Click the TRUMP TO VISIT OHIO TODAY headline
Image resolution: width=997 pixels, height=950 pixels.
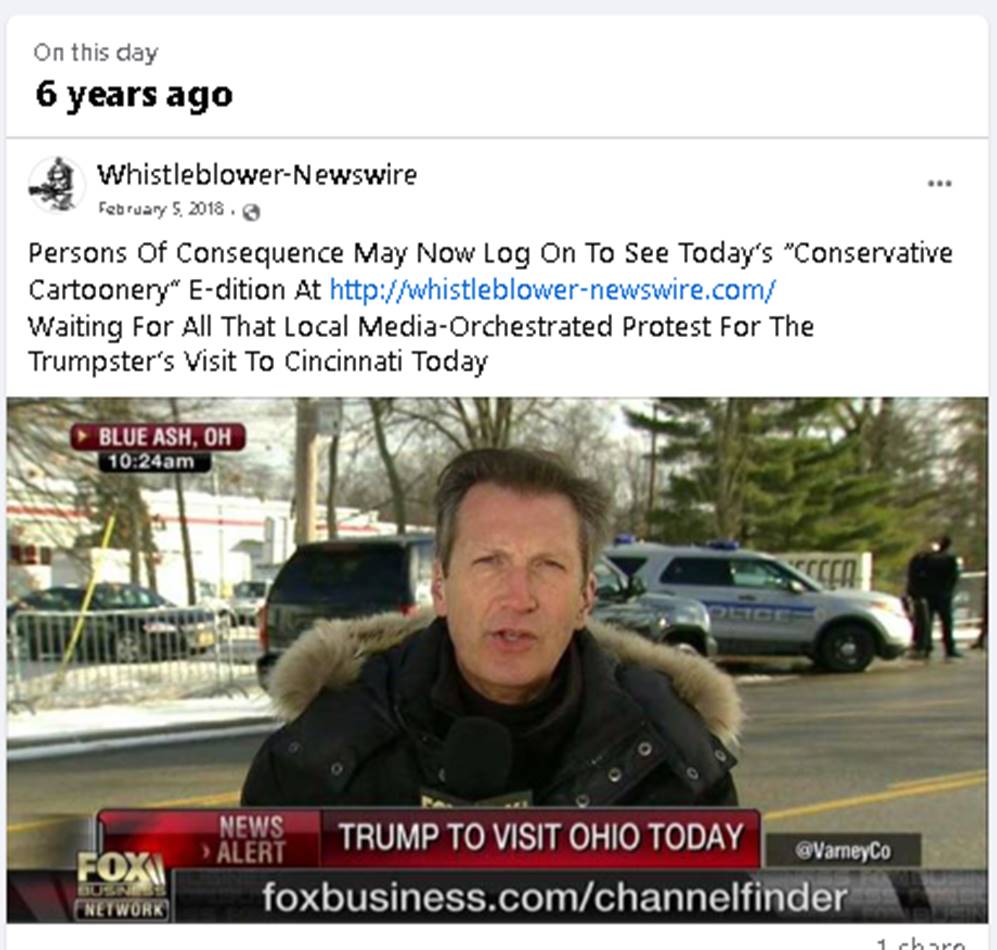(x=540, y=837)
